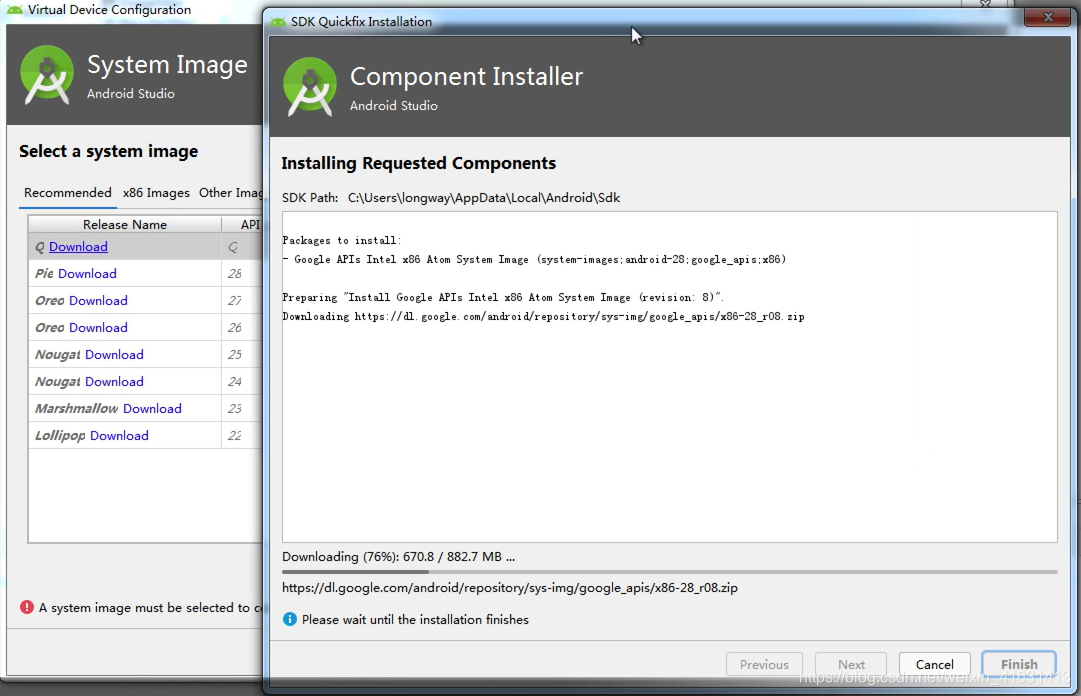Click the SDK Path value text
Viewport: 1081px width, 696px height.
[484, 198]
